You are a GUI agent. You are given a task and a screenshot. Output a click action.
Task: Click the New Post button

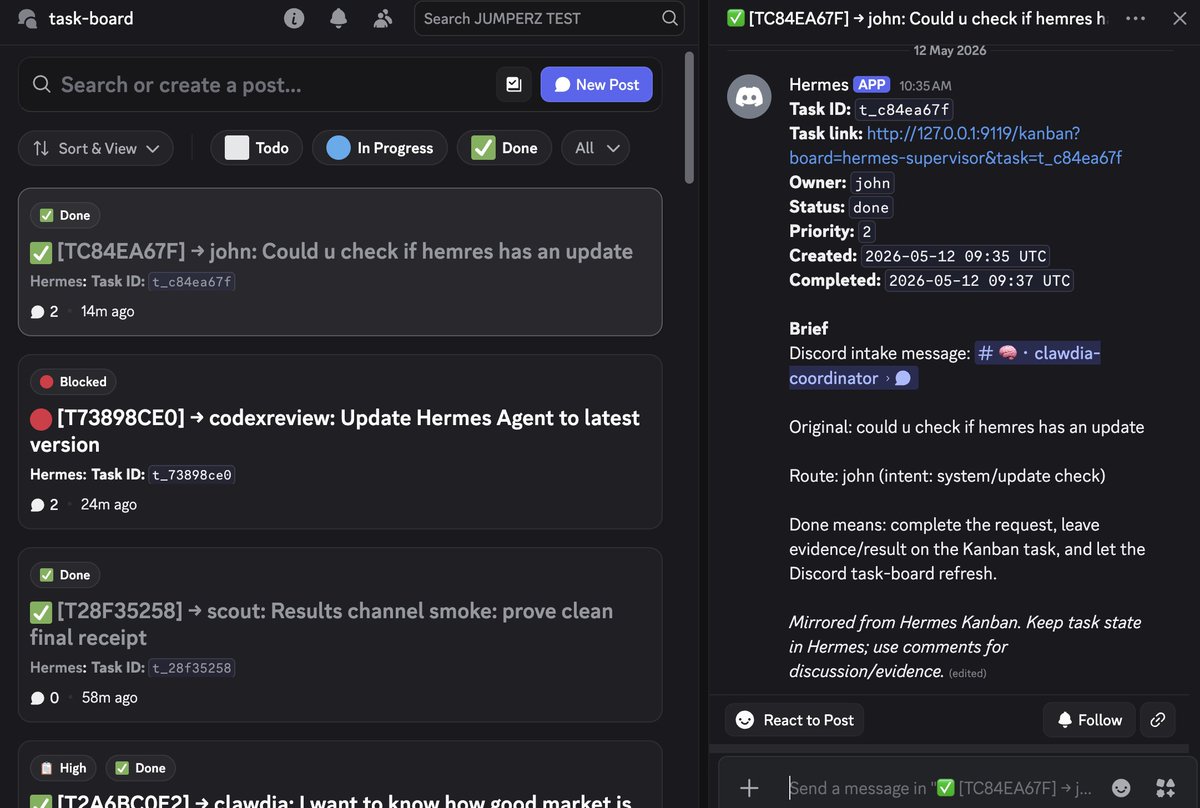click(597, 85)
